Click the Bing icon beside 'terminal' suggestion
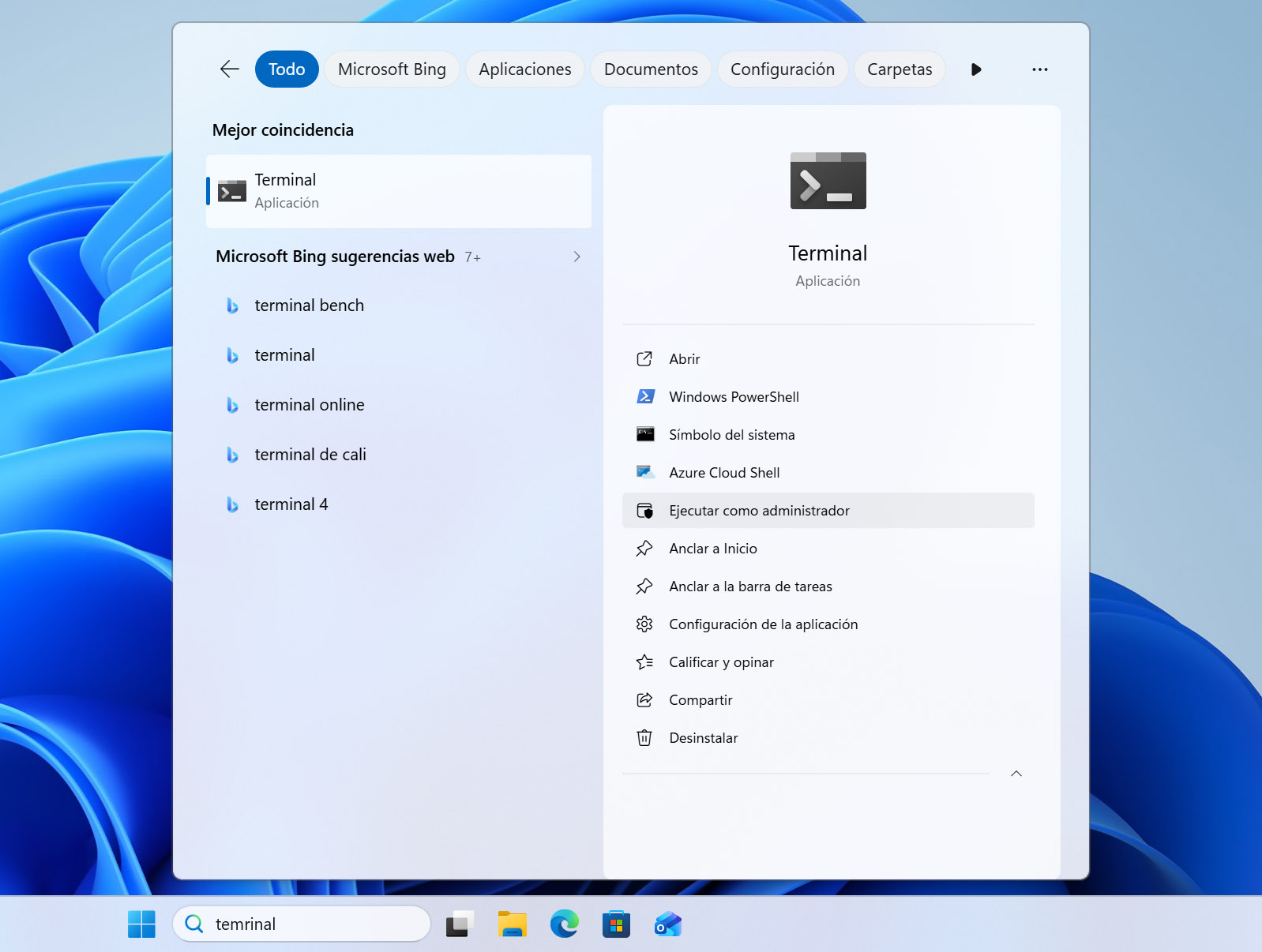 pos(232,355)
